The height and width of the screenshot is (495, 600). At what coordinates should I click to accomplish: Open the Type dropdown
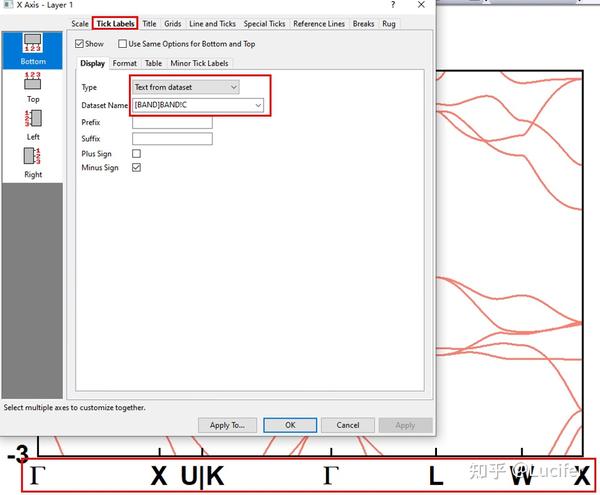[x=186, y=87]
